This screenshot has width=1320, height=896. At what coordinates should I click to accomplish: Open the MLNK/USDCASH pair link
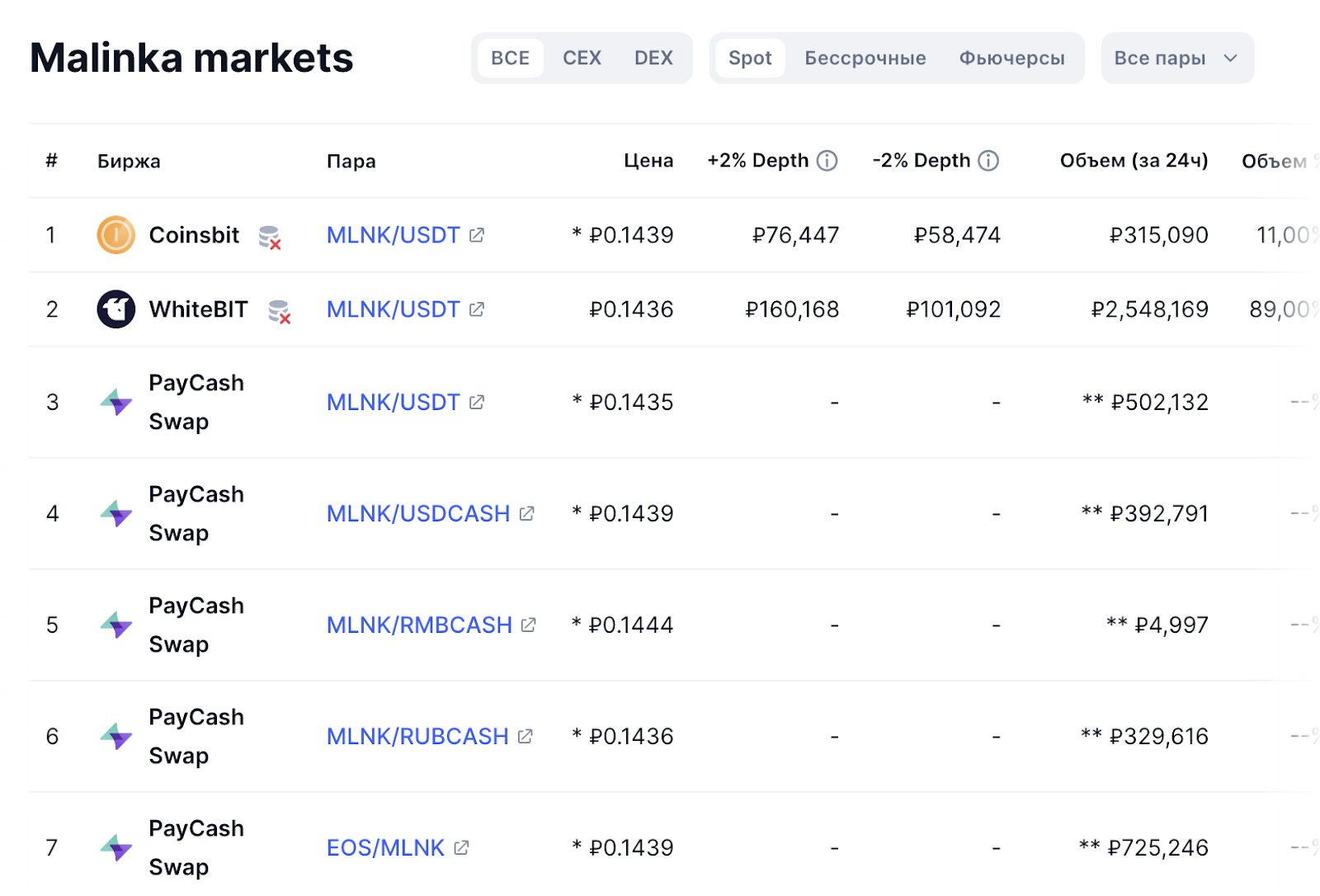pos(418,513)
